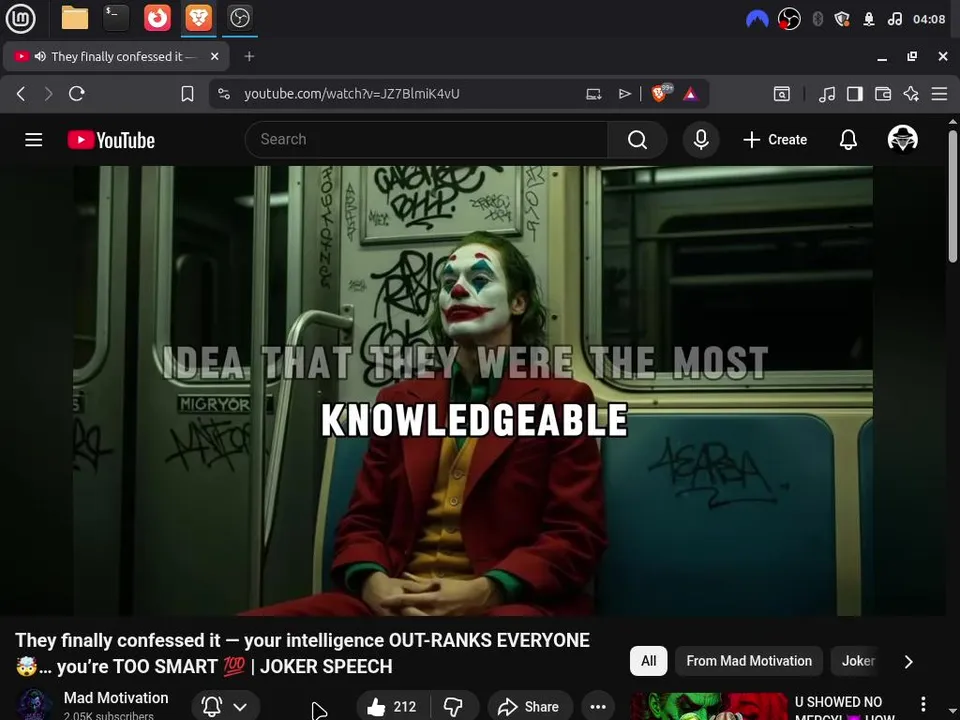Click the YouTube Search box

(x=426, y=140)
